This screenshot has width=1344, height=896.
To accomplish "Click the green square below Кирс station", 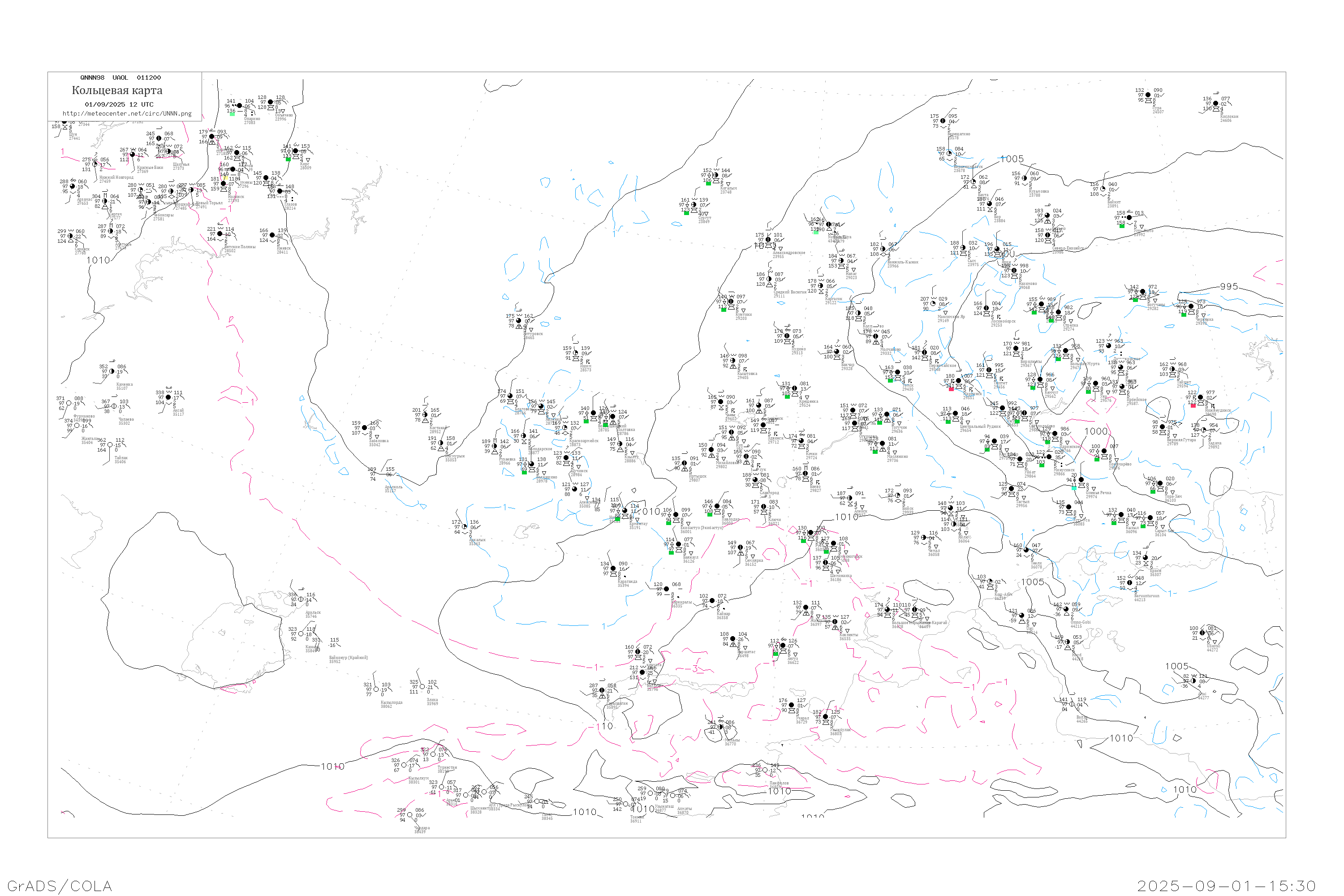I will click(x=288, y=159).
